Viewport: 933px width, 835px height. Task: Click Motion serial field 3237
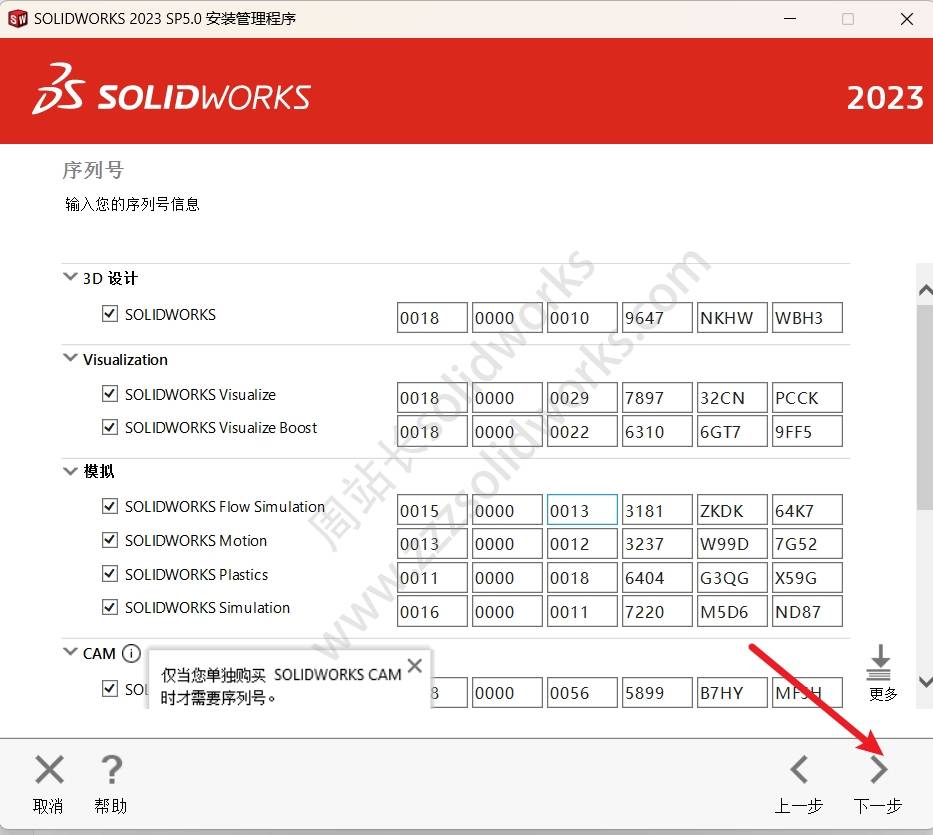point(657,543)
